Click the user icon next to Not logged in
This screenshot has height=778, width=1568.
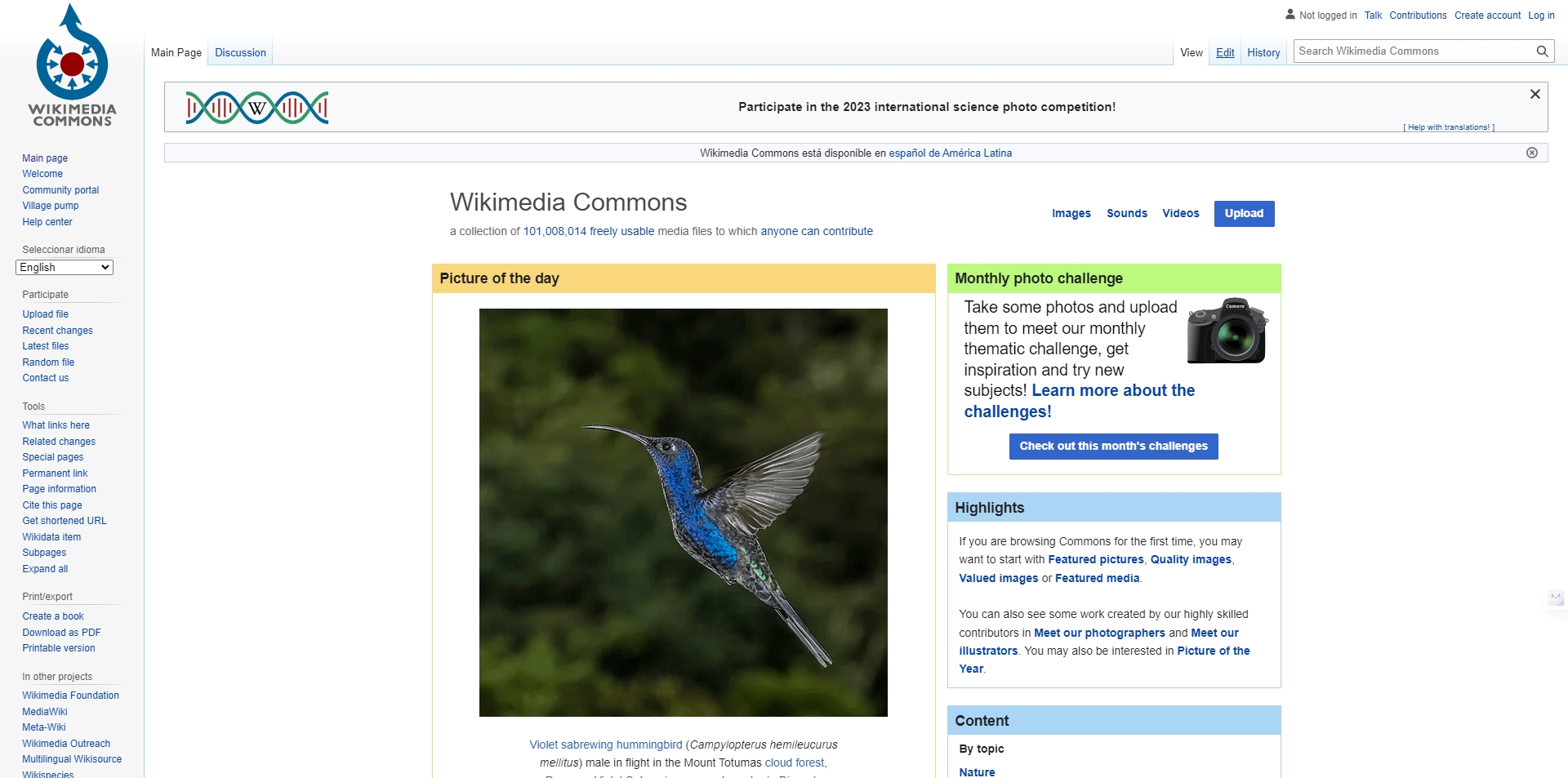coord(1290,14)
